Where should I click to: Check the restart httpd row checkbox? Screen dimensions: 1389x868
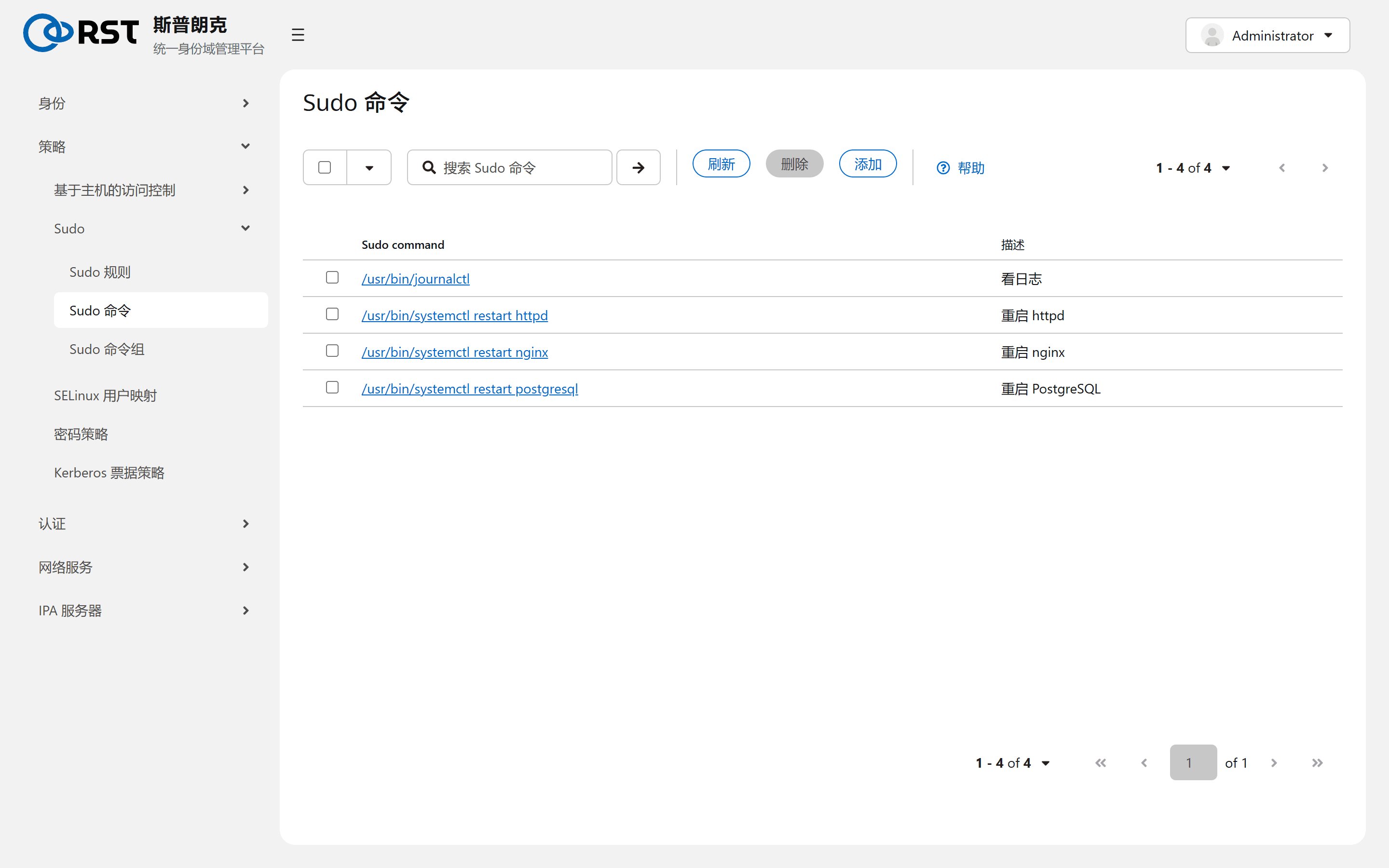332,314
